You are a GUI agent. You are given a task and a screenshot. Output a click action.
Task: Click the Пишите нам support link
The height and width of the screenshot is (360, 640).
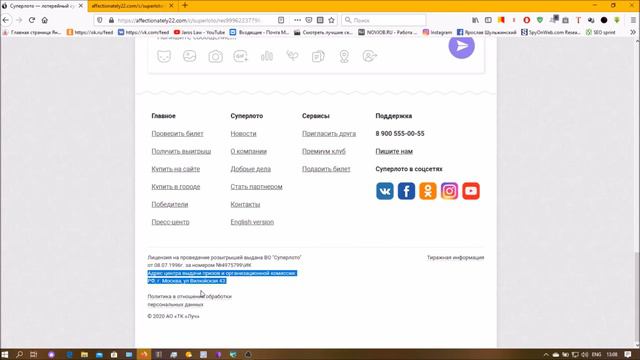click(394, 151)
